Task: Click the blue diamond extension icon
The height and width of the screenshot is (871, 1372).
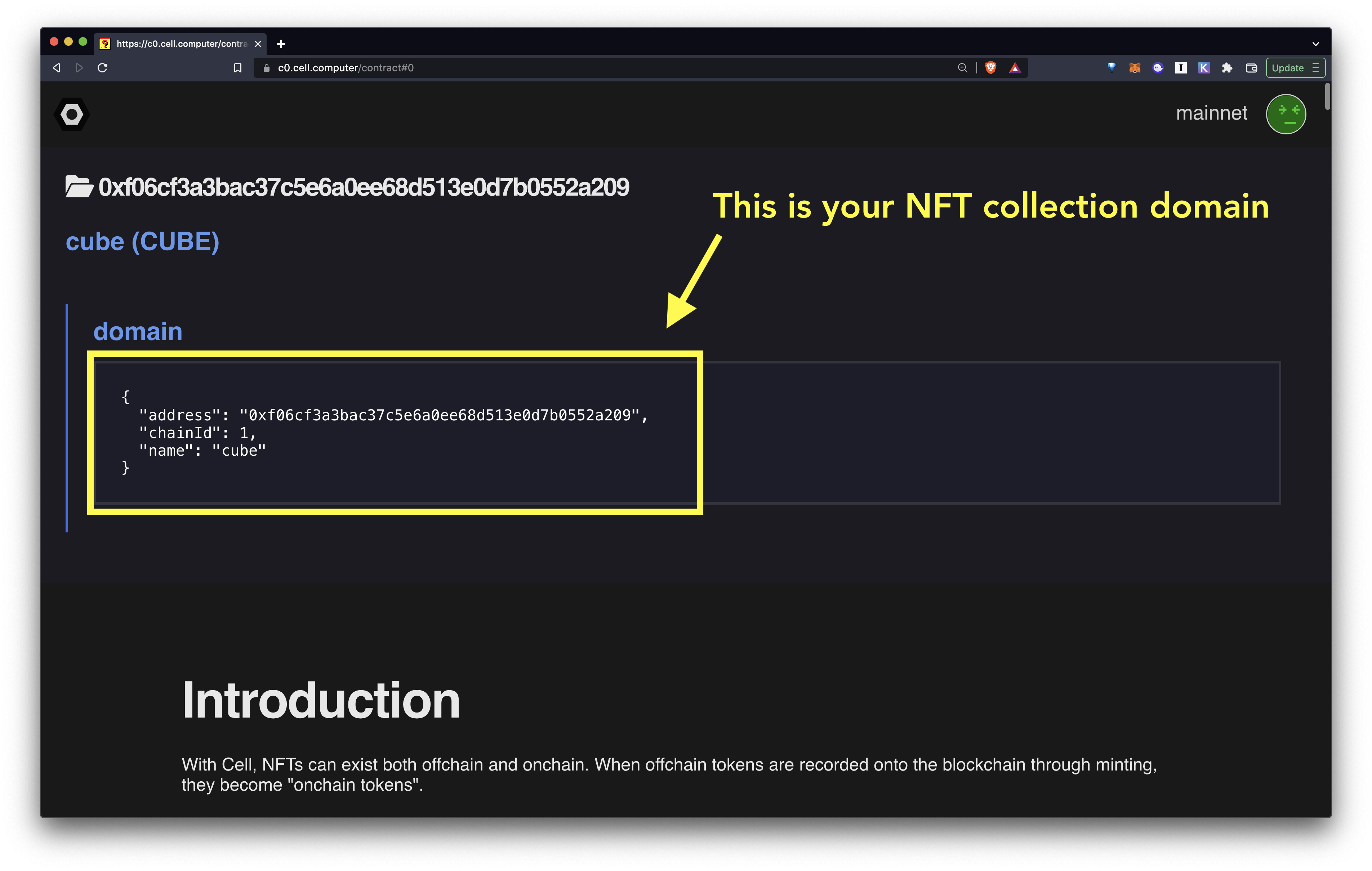Action: (x=1111, y=67)
